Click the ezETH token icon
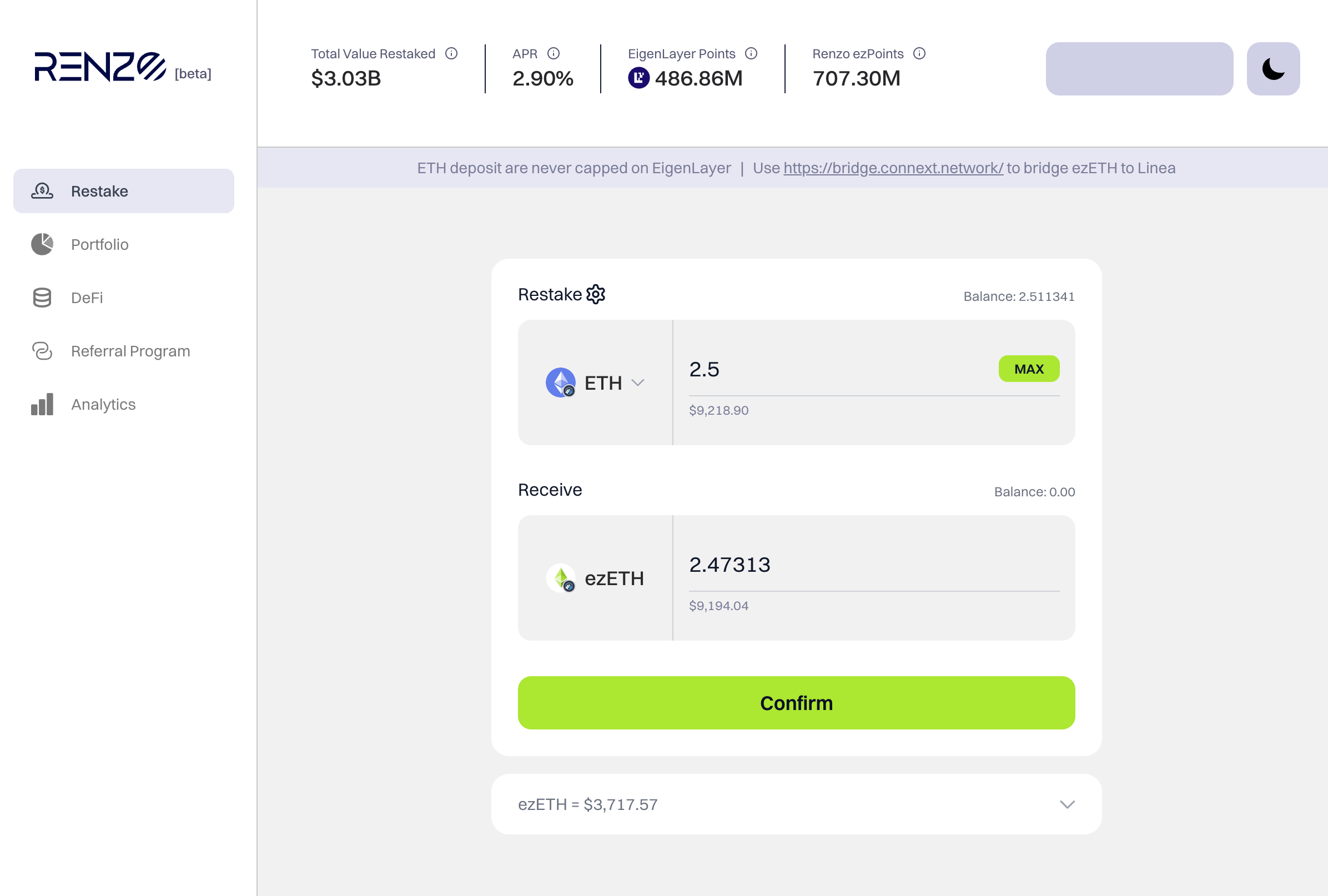The width and height of the screenshot is (1328, 896). [x=561, y=578]
